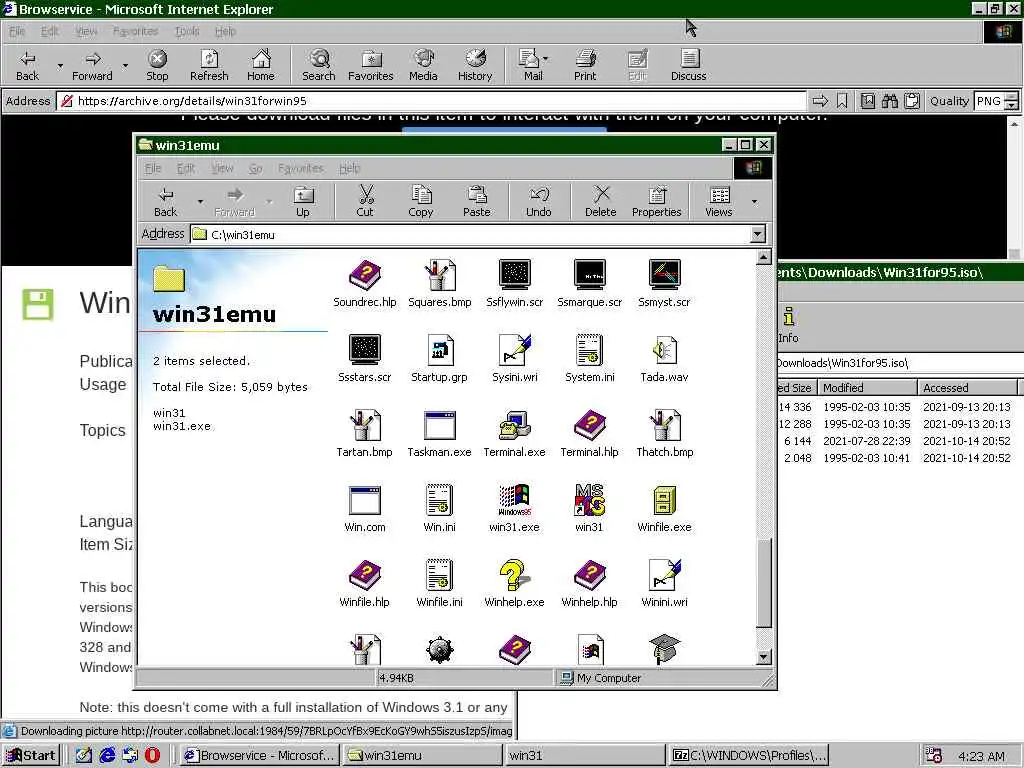Click Paste in win31emu toolbar
The width and height of the screenshot is (1024, 768).
[477, 201]
